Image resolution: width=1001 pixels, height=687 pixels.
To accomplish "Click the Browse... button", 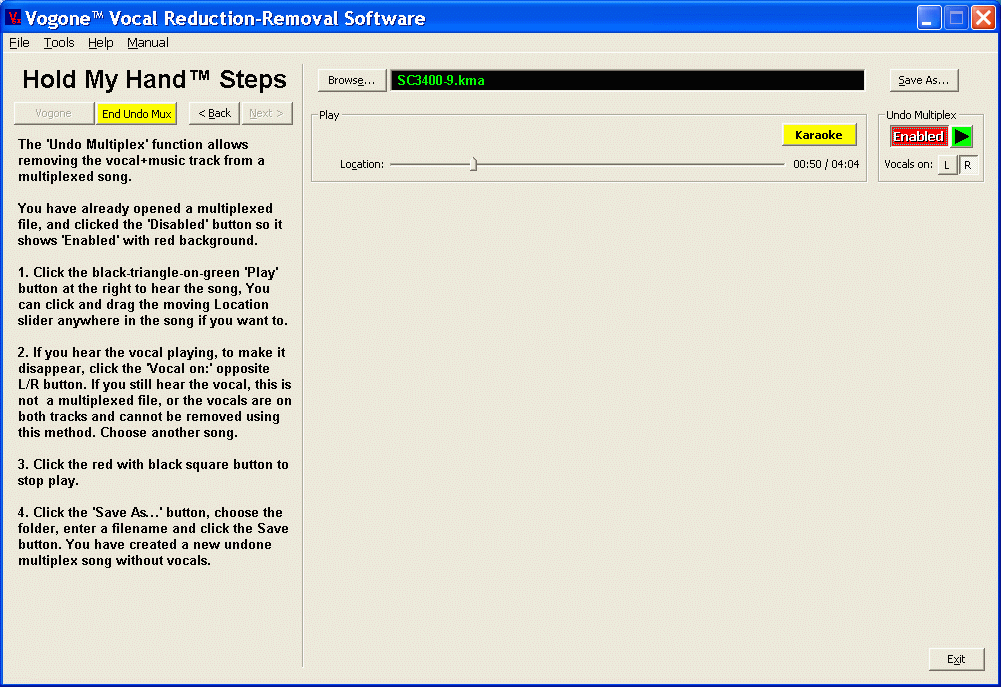I will (351, 81).
